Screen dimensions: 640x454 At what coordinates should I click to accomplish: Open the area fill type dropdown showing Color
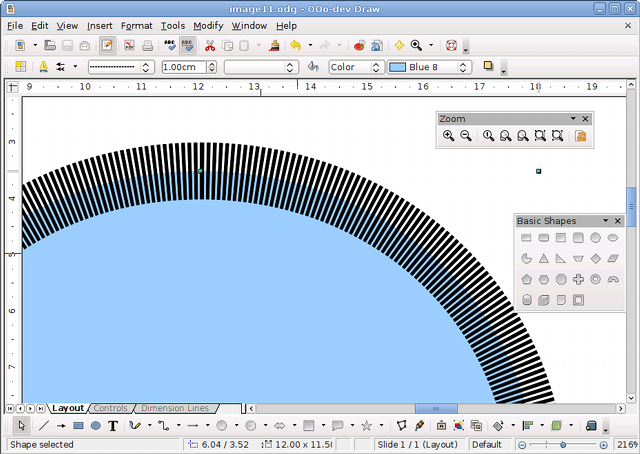click(354, 67)
